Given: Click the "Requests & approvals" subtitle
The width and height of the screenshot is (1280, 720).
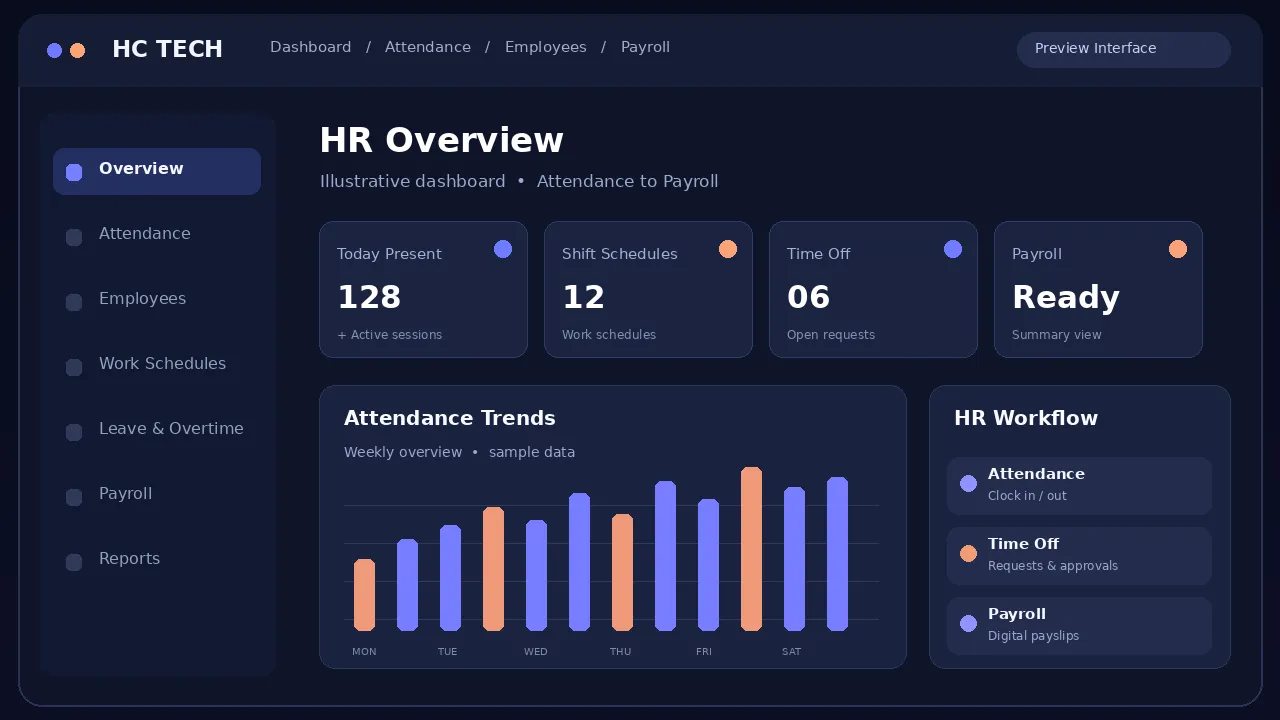Looking at the screenshot, I should pyautogui.click(x=1053, y=566).
